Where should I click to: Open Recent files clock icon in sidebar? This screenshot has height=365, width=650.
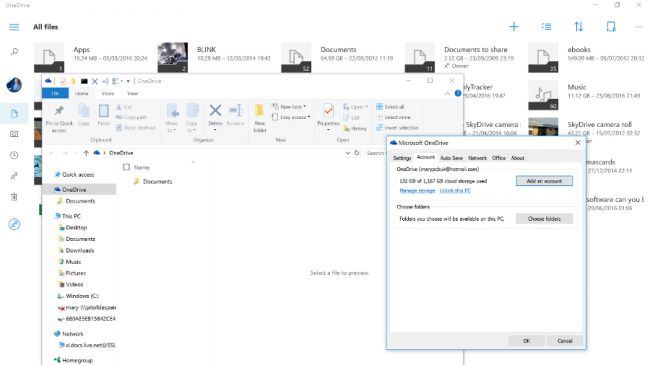[x=14, y=155]
